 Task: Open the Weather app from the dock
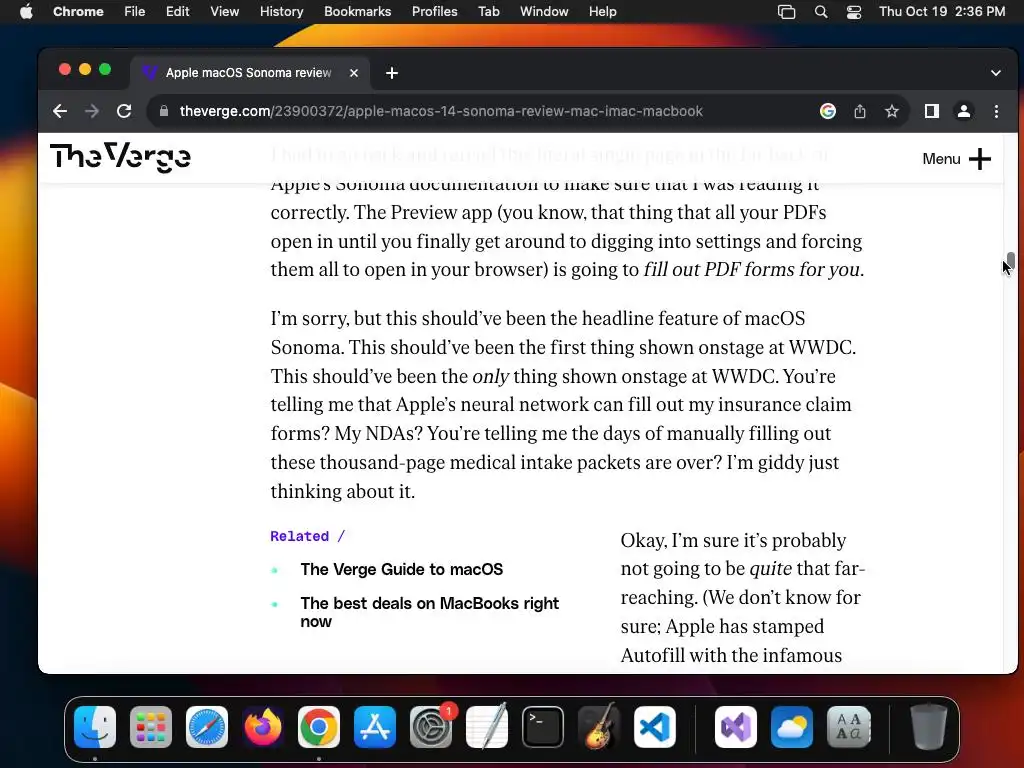click(792, 727)
